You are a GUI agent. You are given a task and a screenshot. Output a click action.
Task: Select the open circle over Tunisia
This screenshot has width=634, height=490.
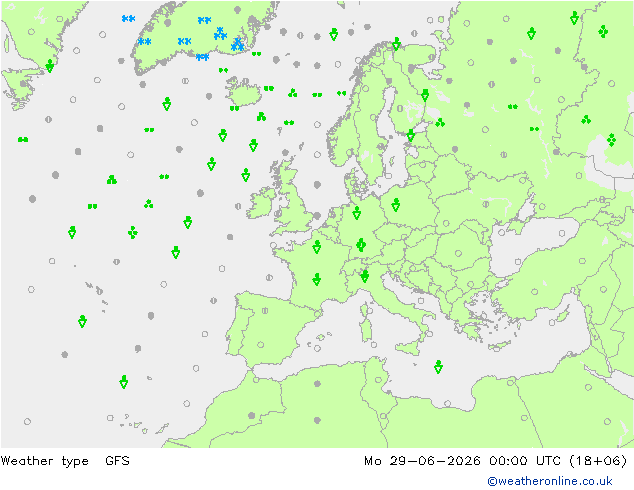click(378, 380)
